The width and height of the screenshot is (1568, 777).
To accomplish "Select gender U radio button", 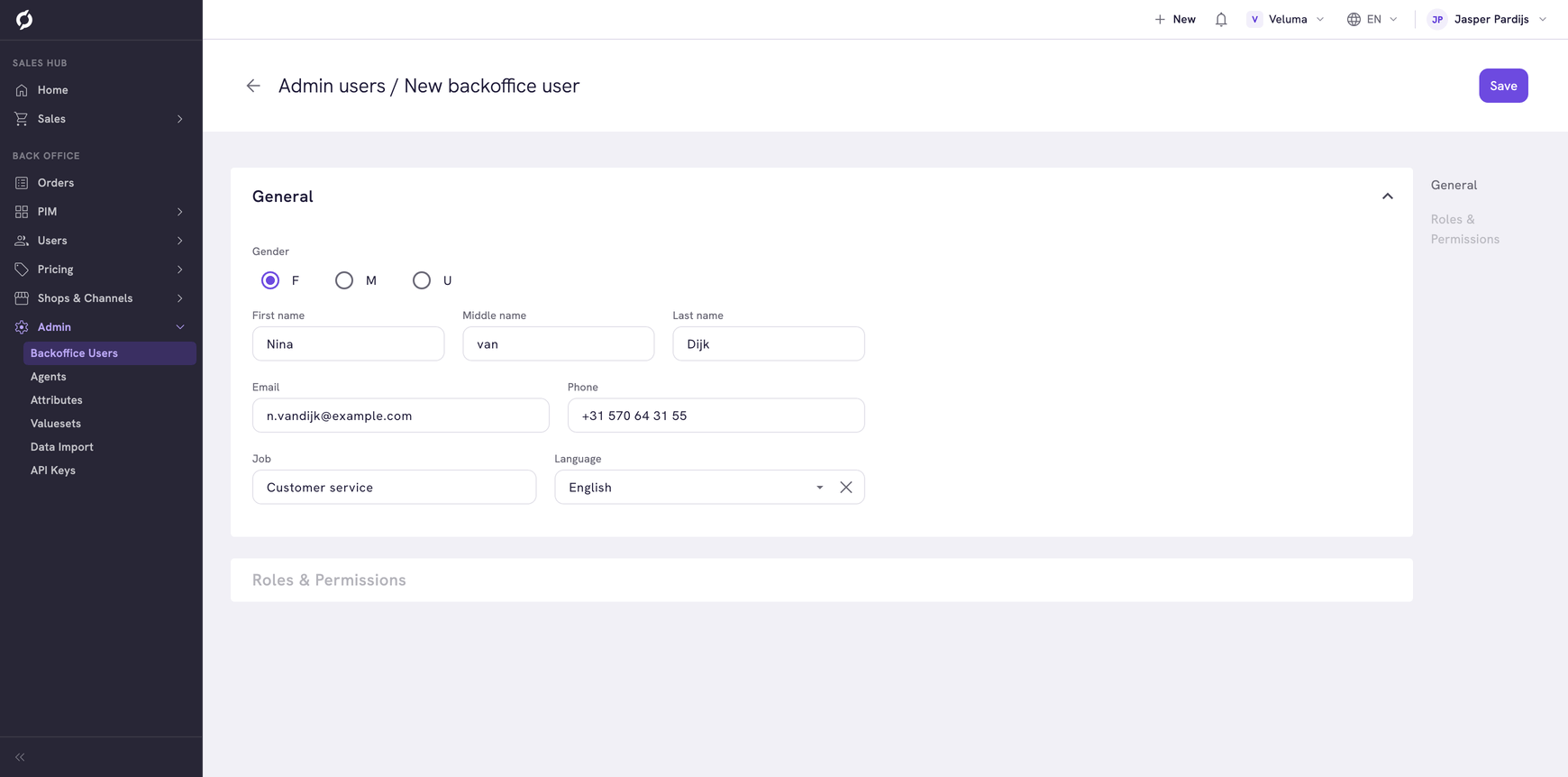I will point(422,280).
